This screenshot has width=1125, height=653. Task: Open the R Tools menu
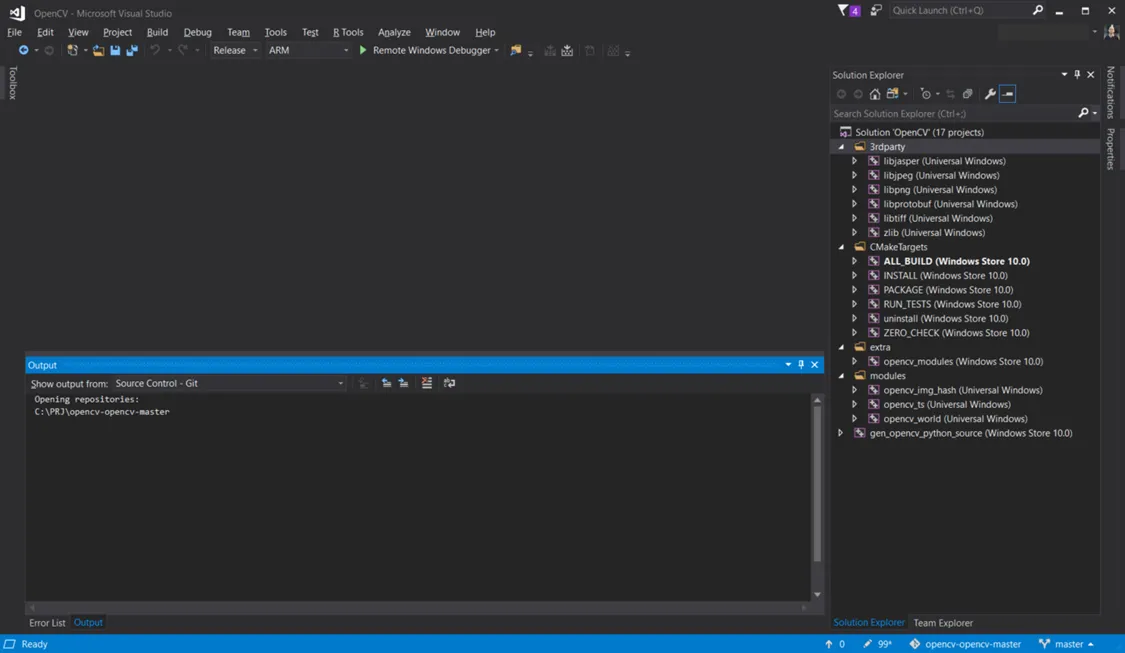348,32
